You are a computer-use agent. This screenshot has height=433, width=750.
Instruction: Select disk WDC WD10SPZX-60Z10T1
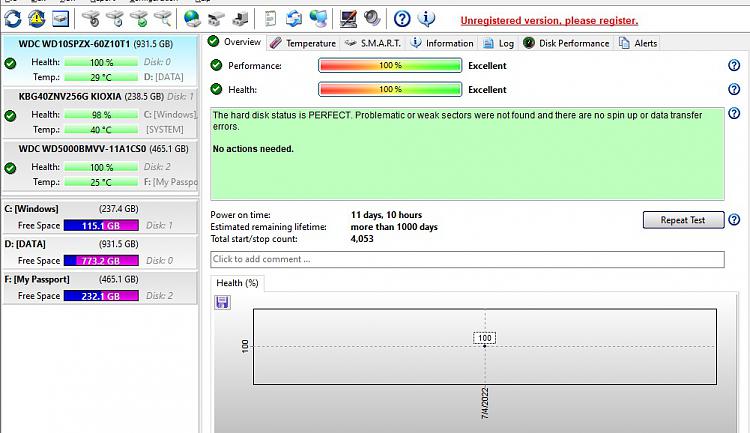(99, 61)
